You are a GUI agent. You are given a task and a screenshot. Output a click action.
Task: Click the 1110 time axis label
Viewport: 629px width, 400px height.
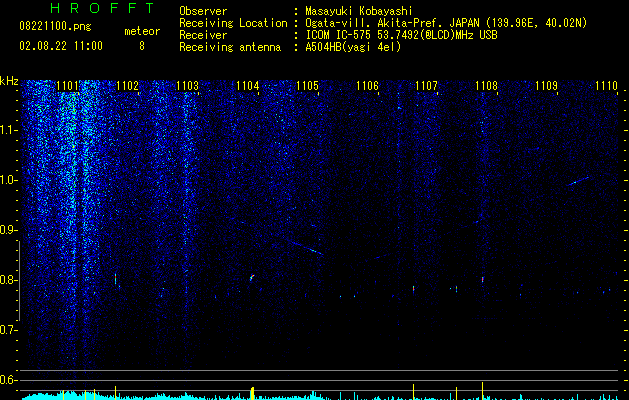point(606,86)
